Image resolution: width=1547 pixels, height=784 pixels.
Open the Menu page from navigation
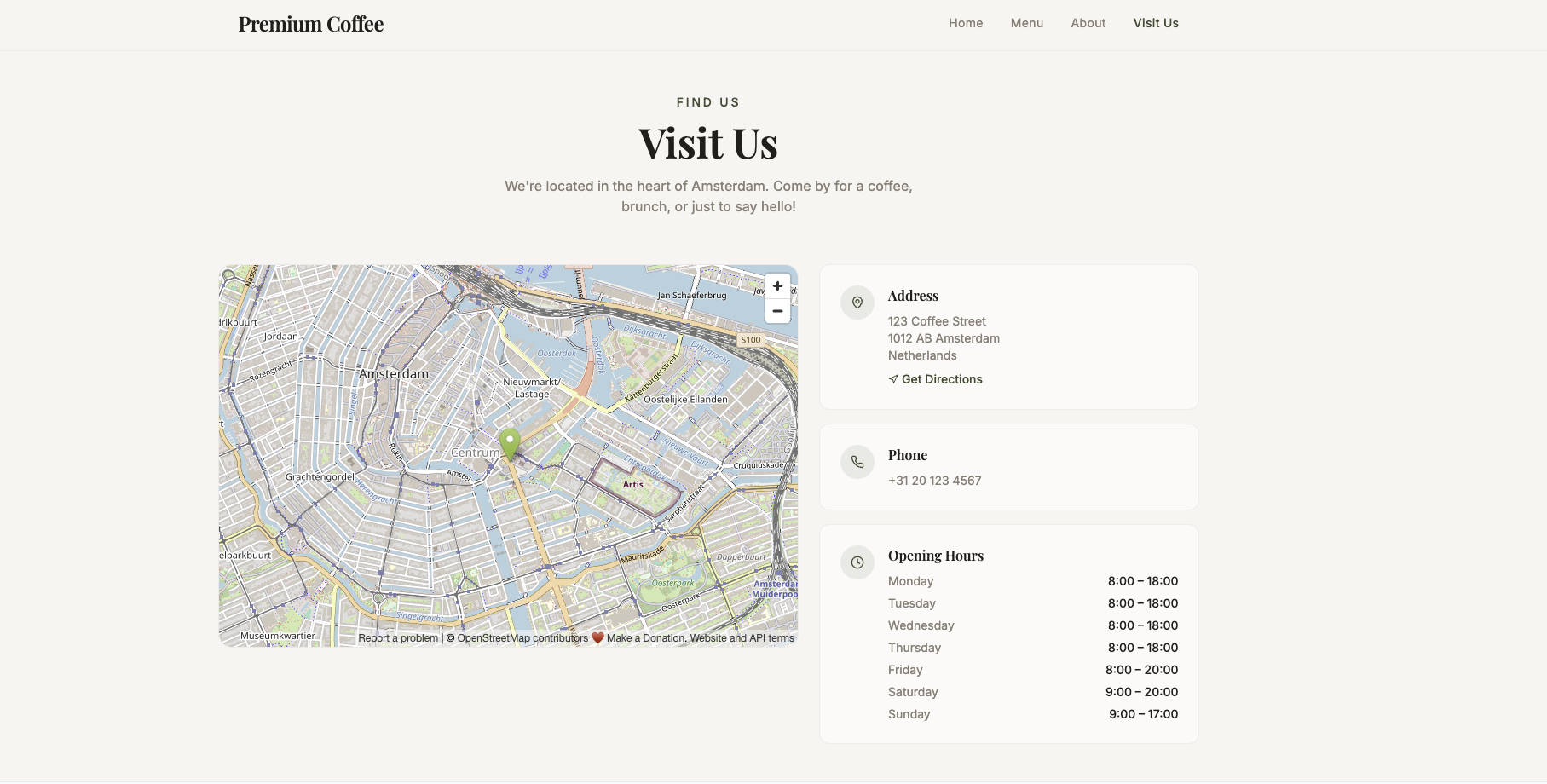tap(1026, 23)
